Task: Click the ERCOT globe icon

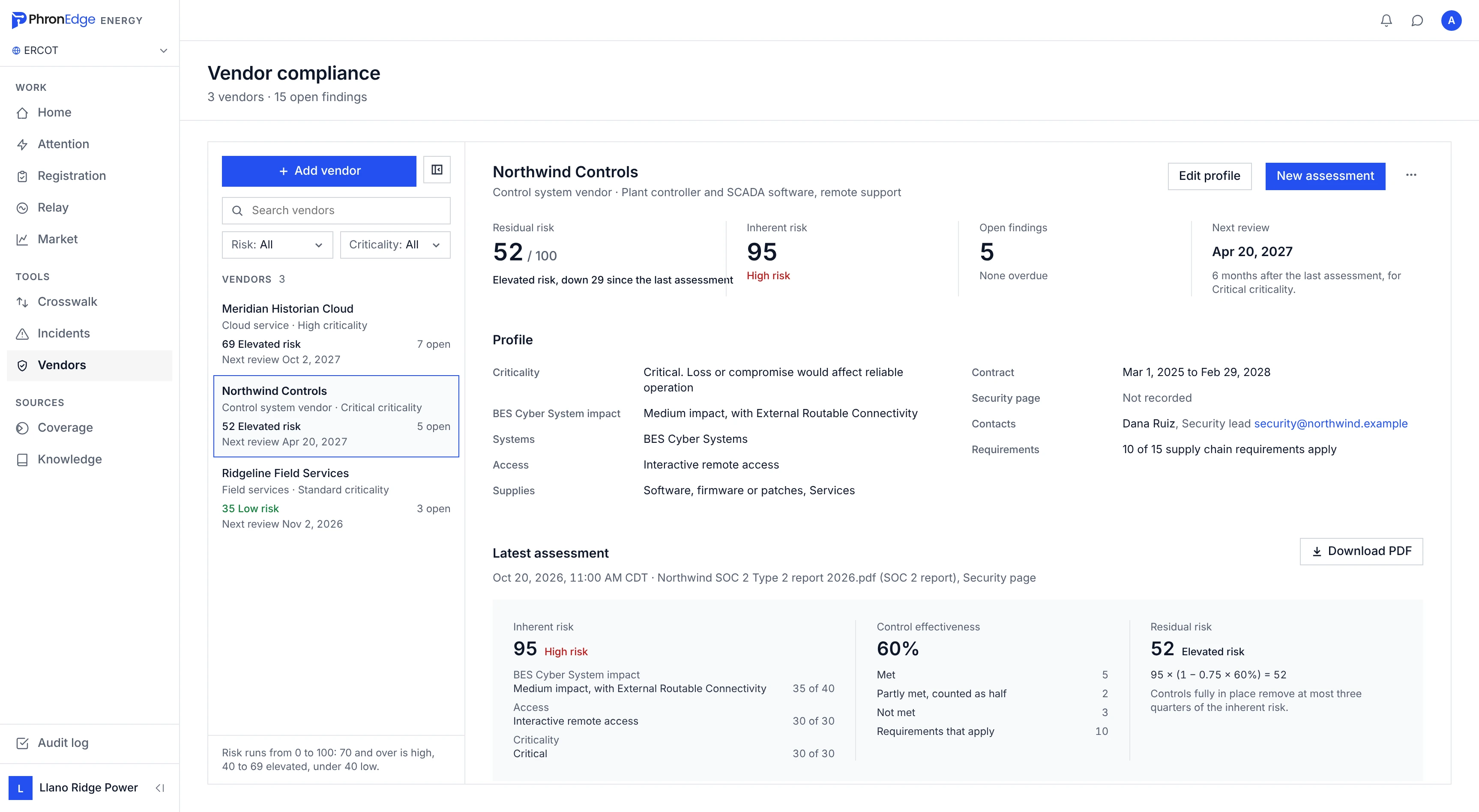Action: (x=16, y=51)
